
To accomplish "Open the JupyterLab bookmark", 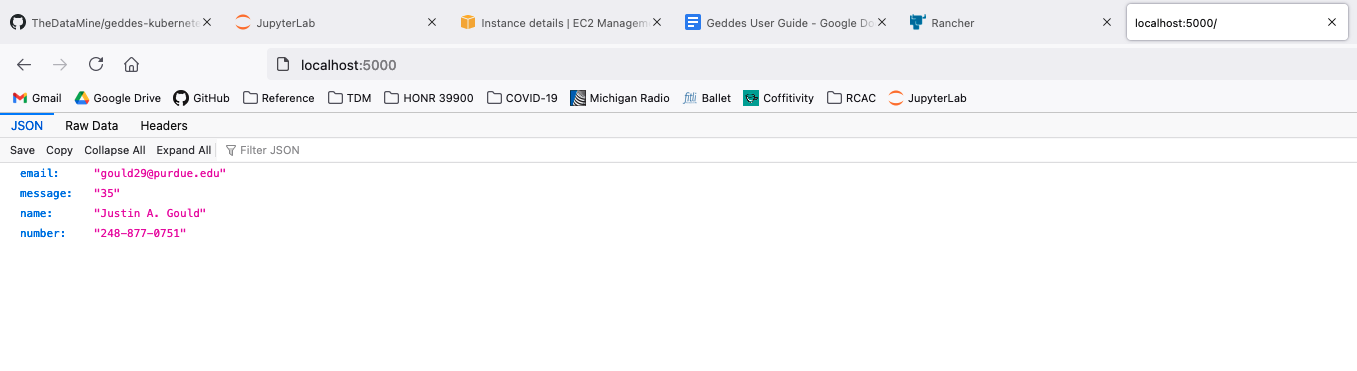I will pos(927,98).
